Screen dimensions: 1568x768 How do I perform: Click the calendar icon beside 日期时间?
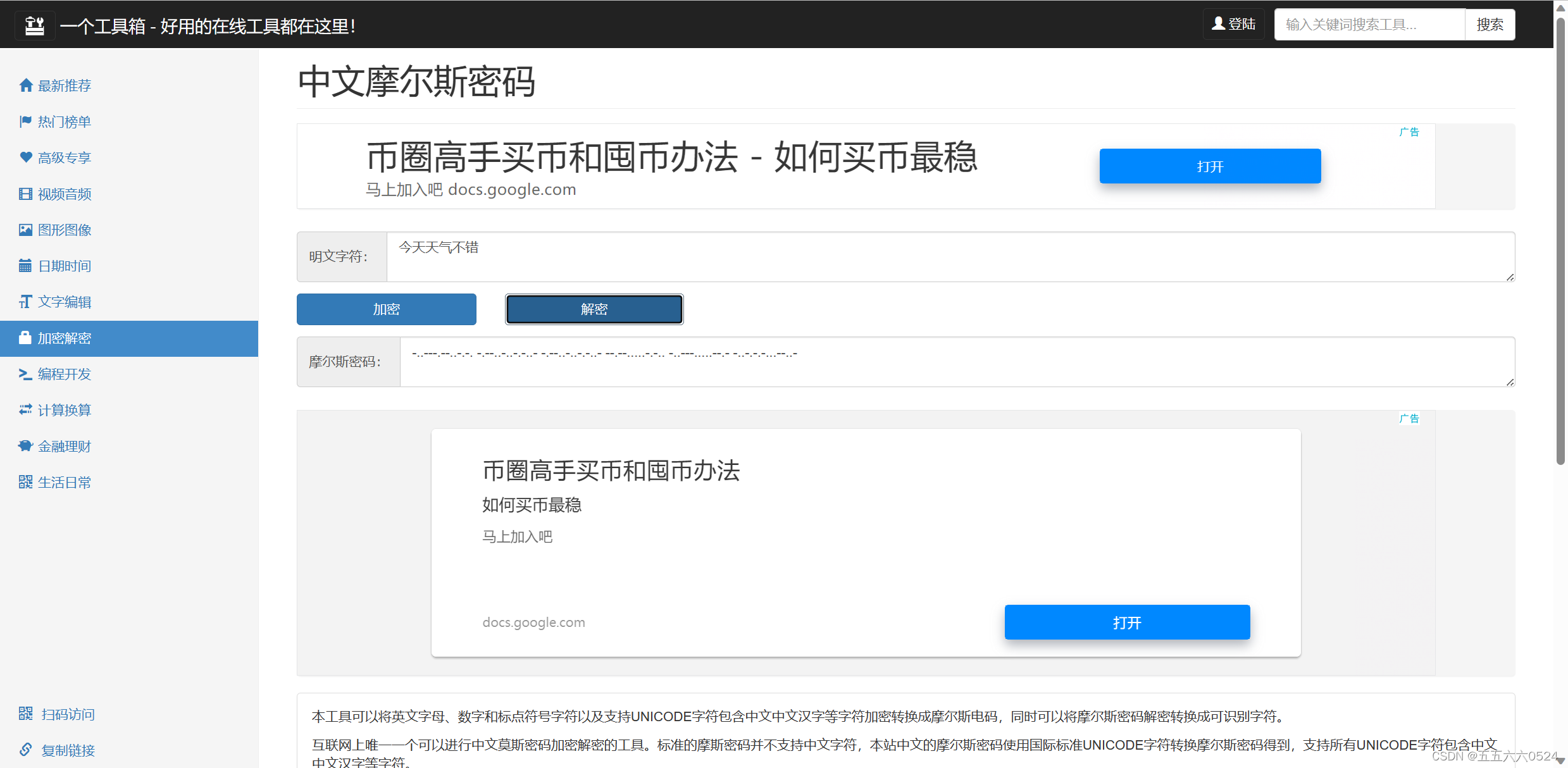pos(25,266)
